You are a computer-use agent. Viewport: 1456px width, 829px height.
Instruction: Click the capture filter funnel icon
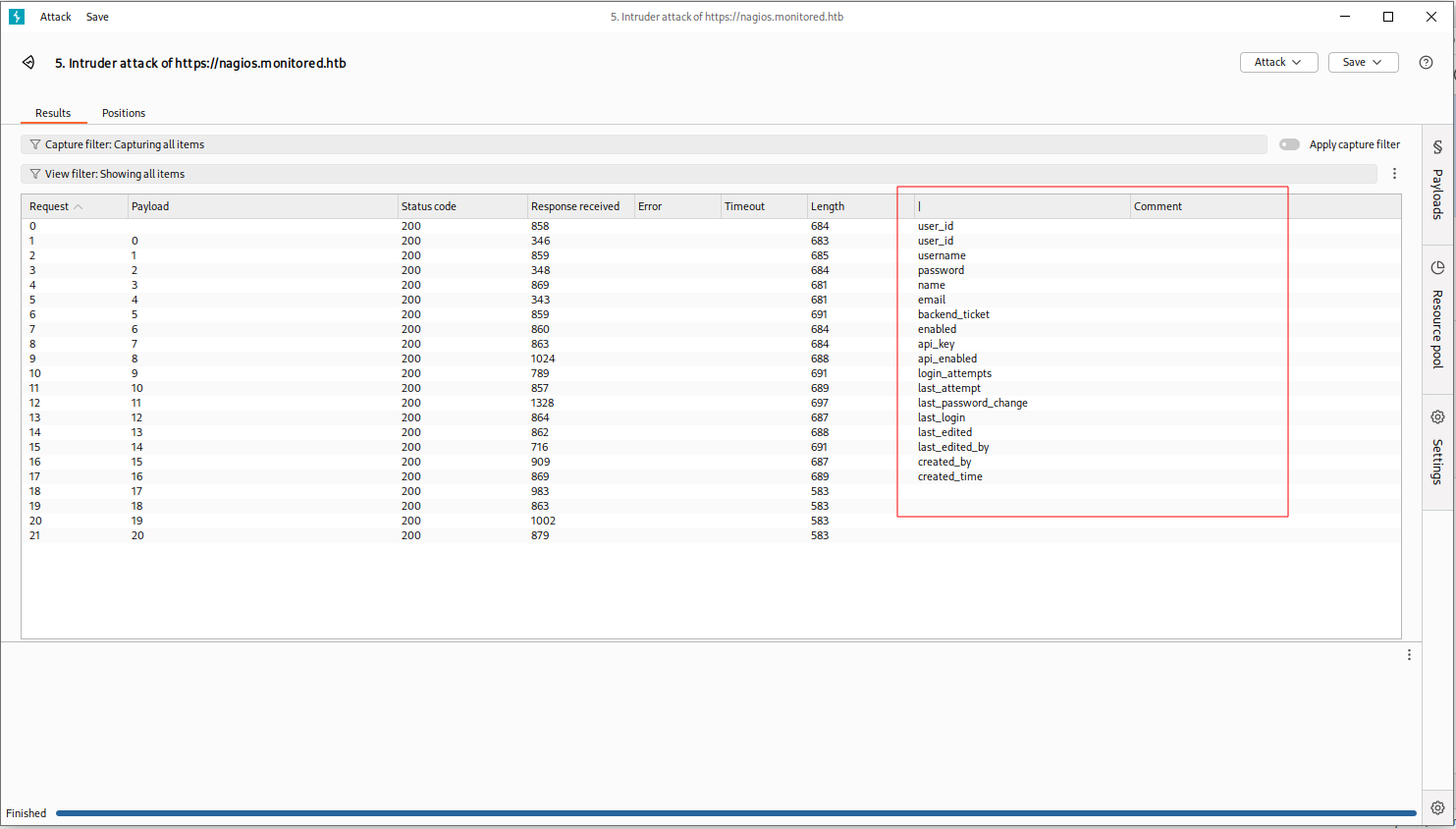(x=35, y=144)
